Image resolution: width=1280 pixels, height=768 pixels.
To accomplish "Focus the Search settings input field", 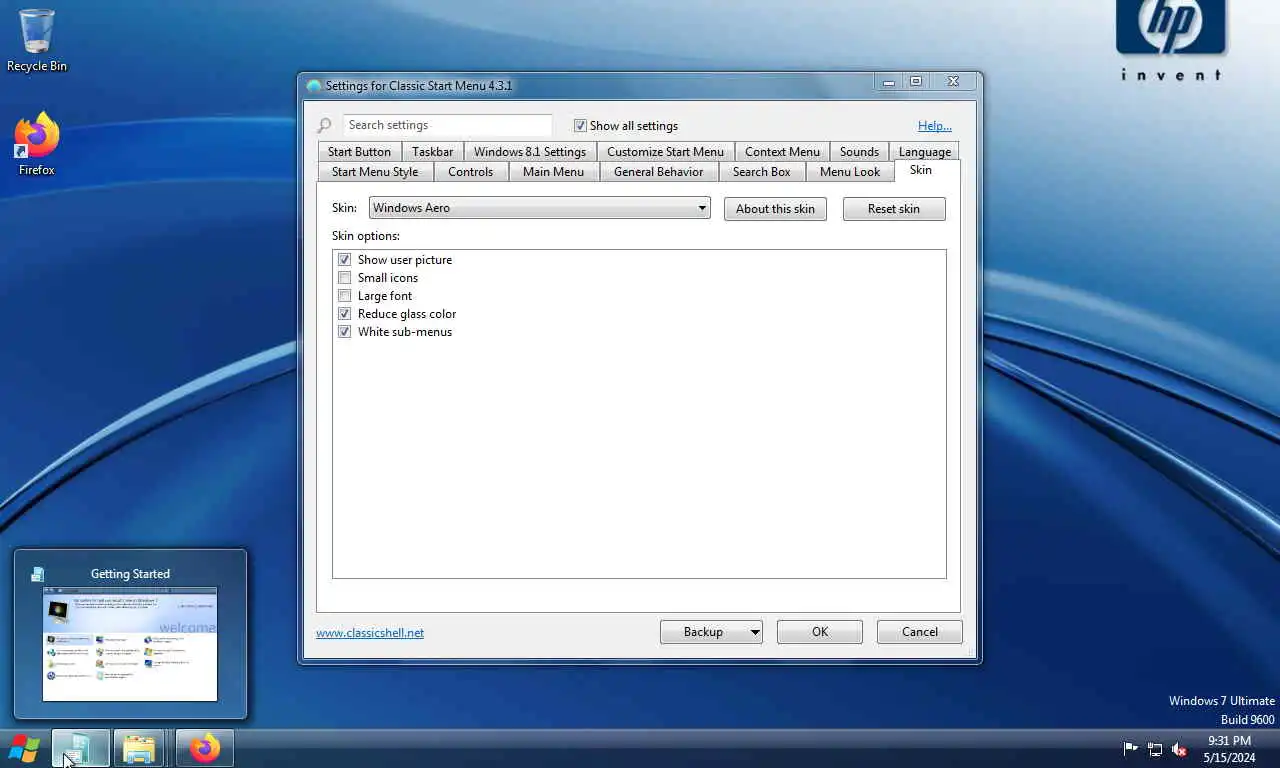I will 447,125.
